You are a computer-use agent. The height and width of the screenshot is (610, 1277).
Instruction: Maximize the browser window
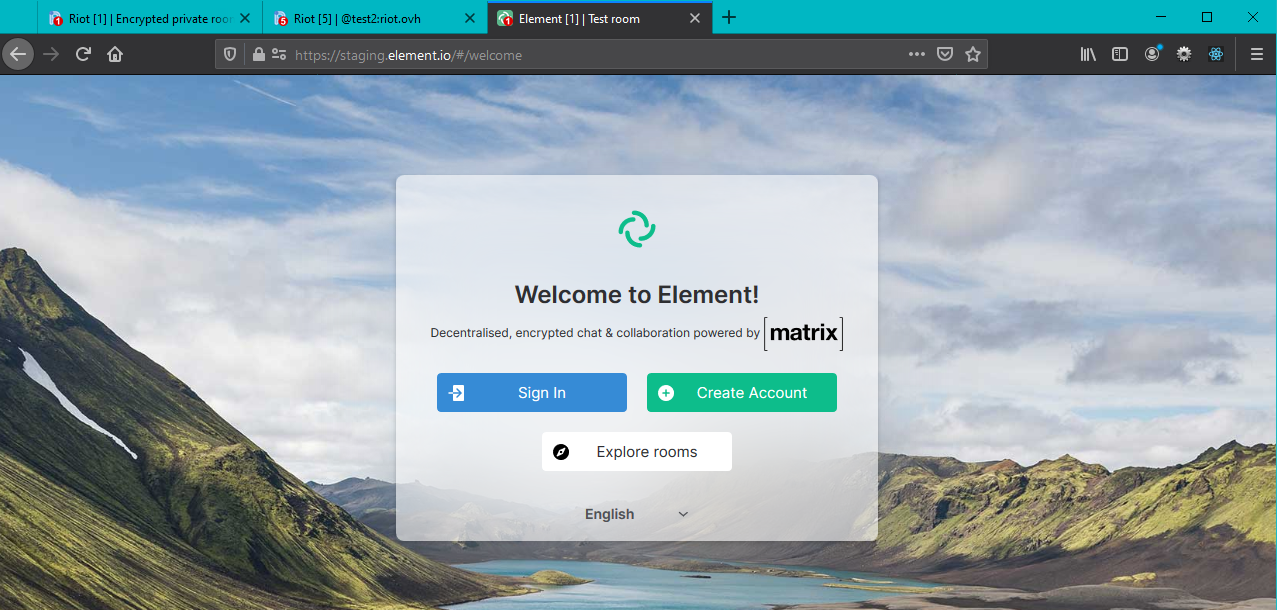pyautogui.click(x=1207, y=17)
